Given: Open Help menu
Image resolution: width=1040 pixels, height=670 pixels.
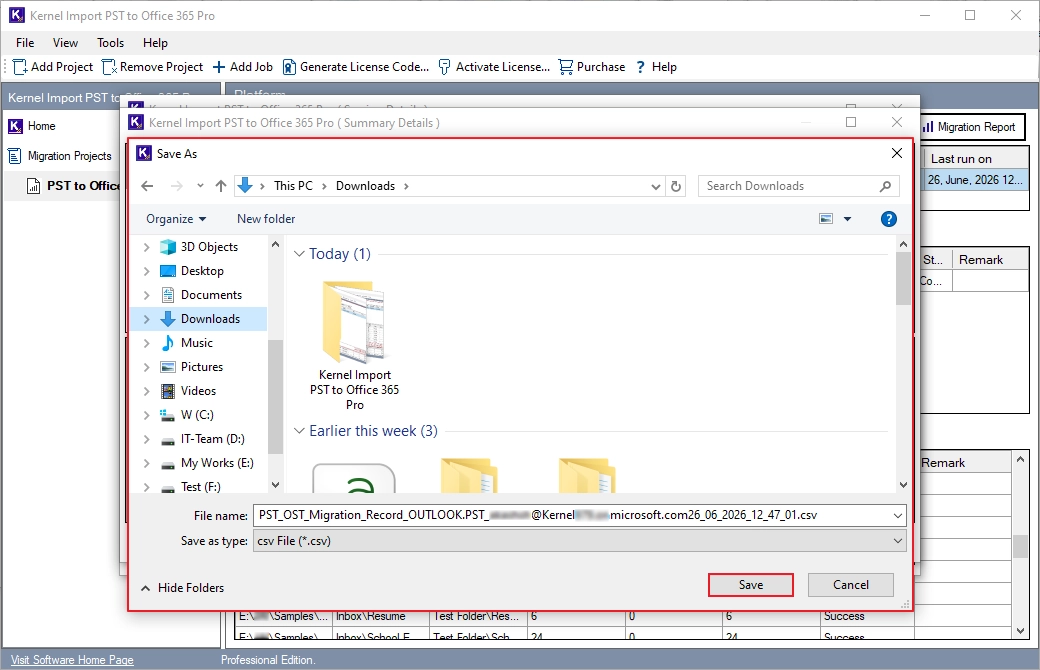Looking at the screenshot, I should 155,43.
